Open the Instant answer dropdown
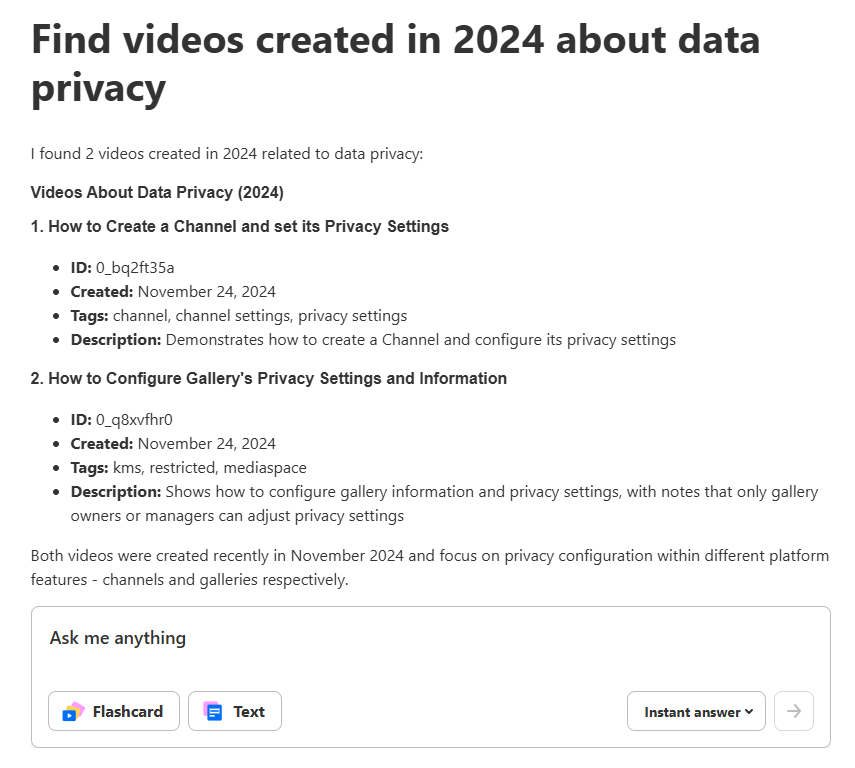This screenshot has height=768, width=855. (695, 712)
